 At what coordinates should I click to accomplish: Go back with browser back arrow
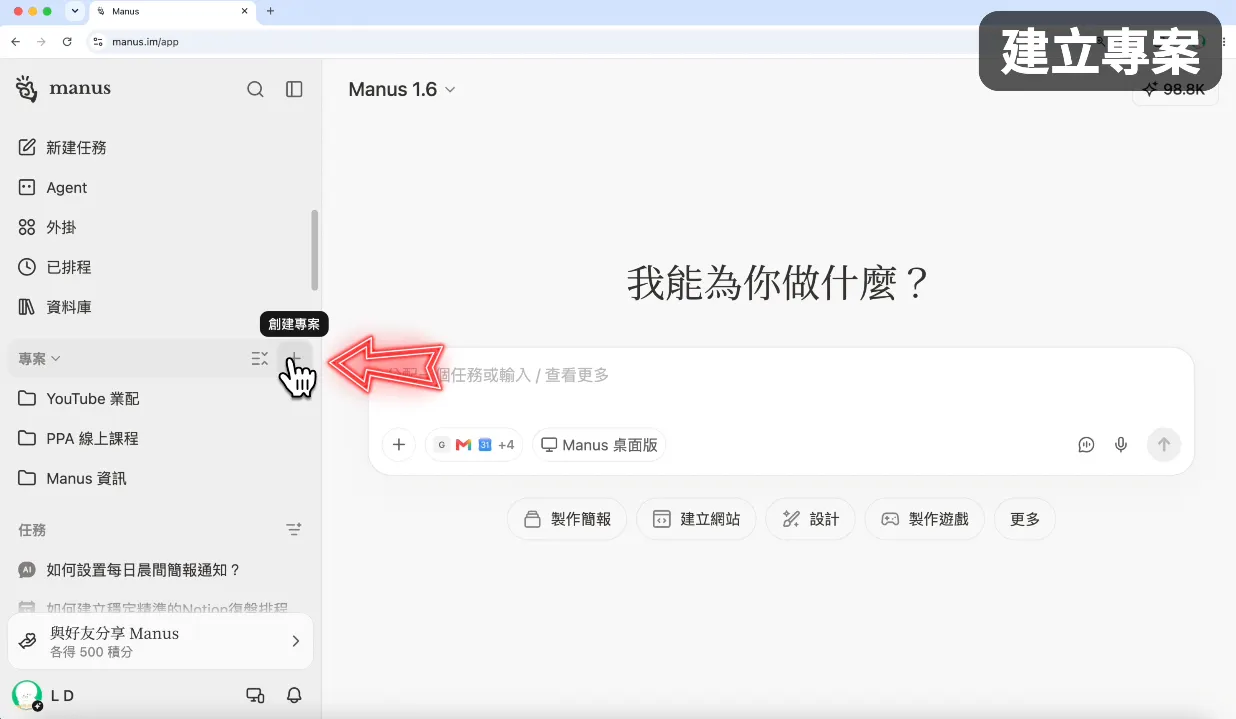coord(15,42)
